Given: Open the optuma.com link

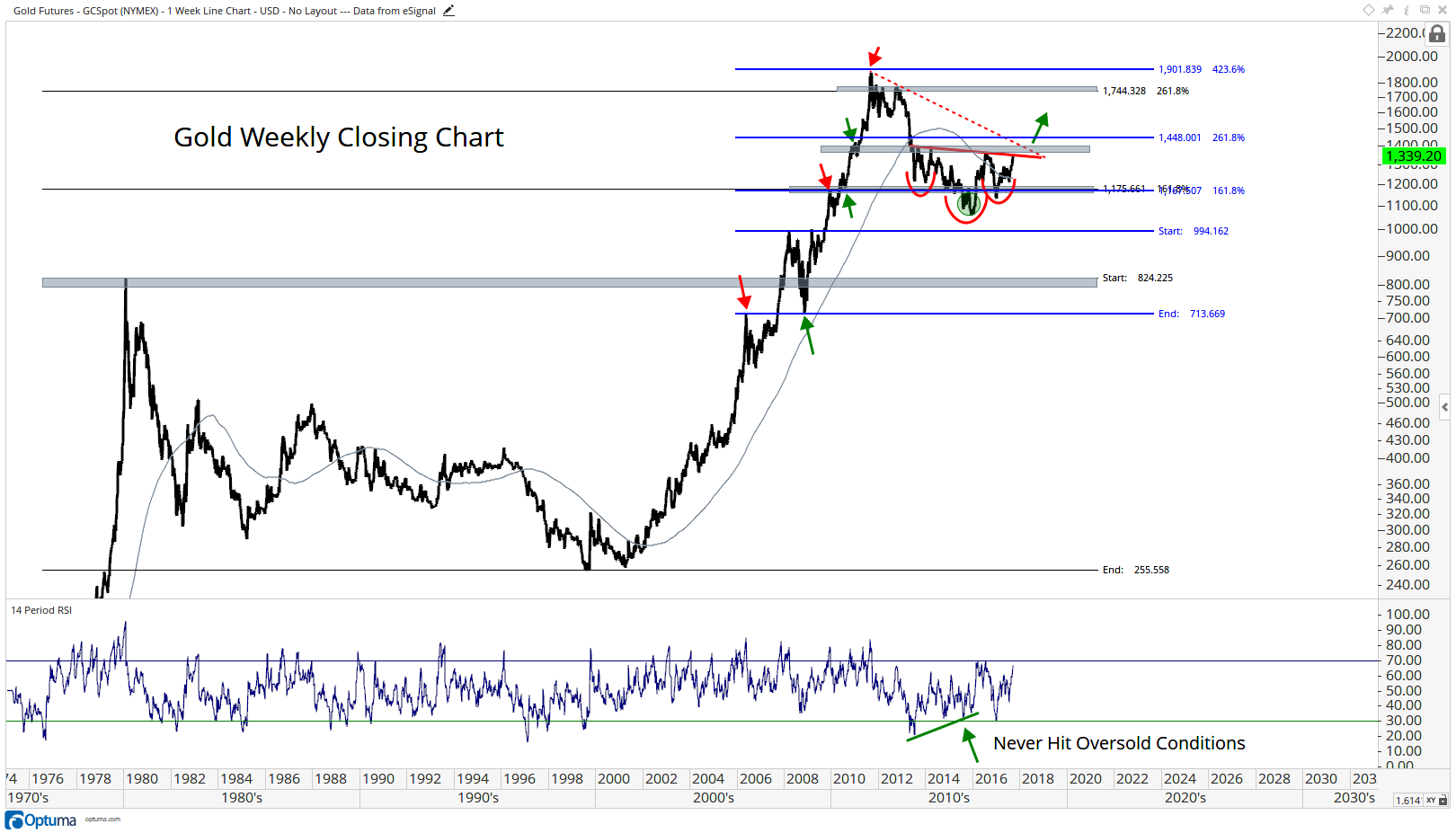Looking at the screenshot, I should click(x=102, y=819).
